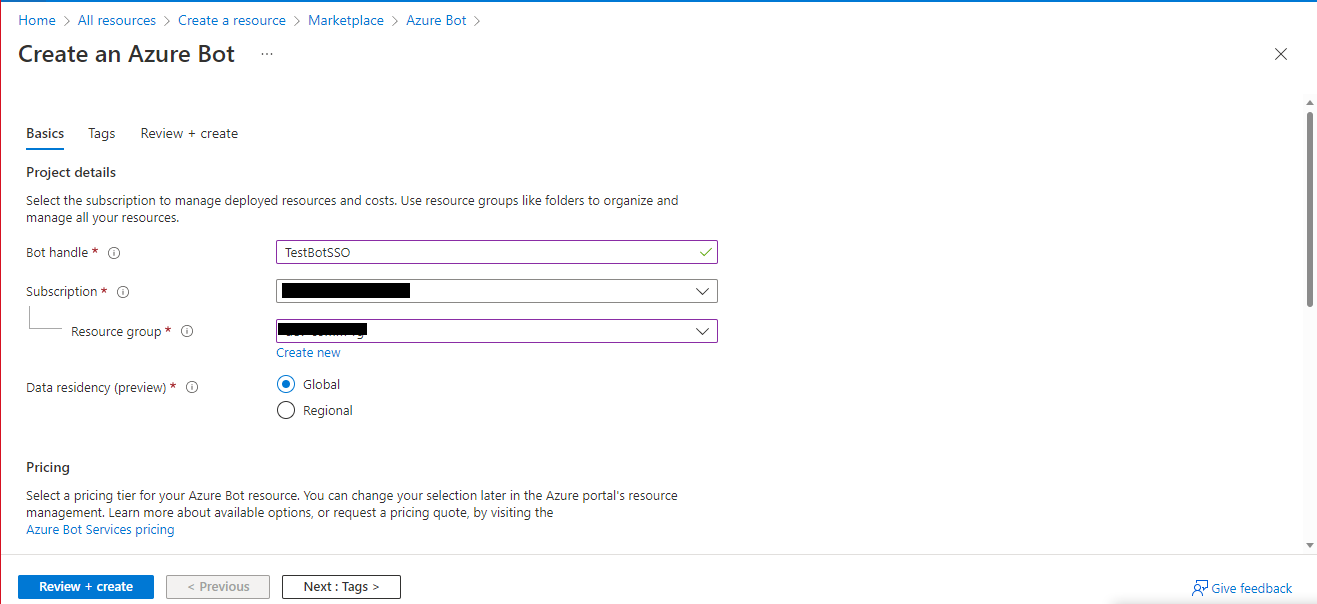Click the info icon beside Resource group

coord(187,331)
